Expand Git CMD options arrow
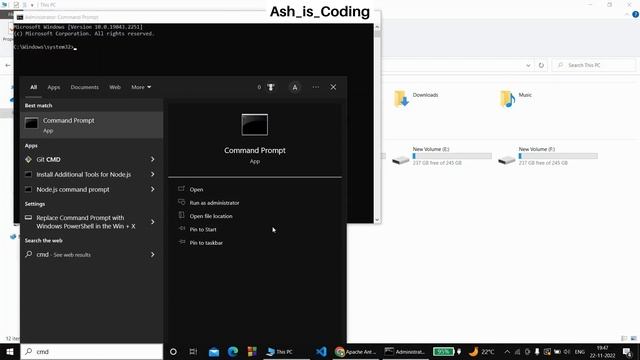 tap(153, 159)
